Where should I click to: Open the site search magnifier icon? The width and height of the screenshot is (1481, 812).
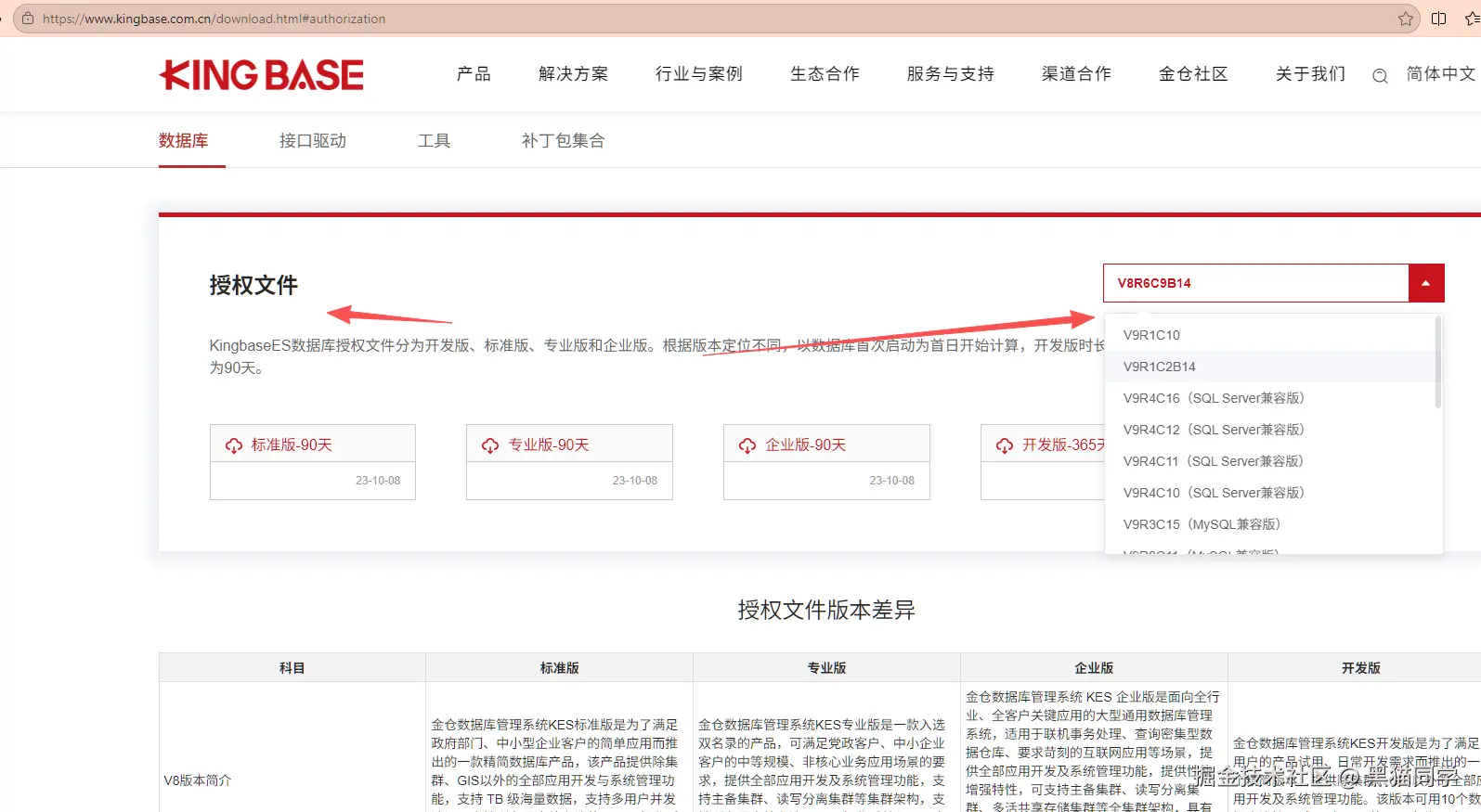coord(1380,76)
